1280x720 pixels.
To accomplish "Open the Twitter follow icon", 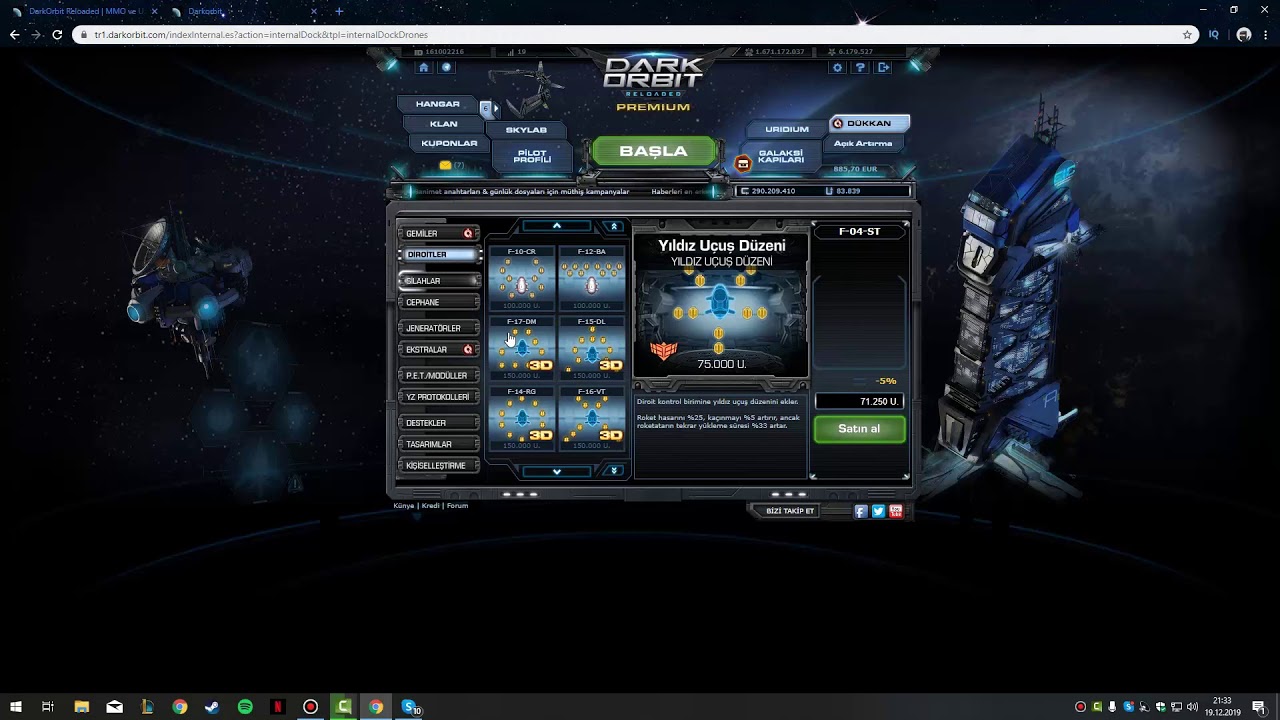I will (878, 511).
